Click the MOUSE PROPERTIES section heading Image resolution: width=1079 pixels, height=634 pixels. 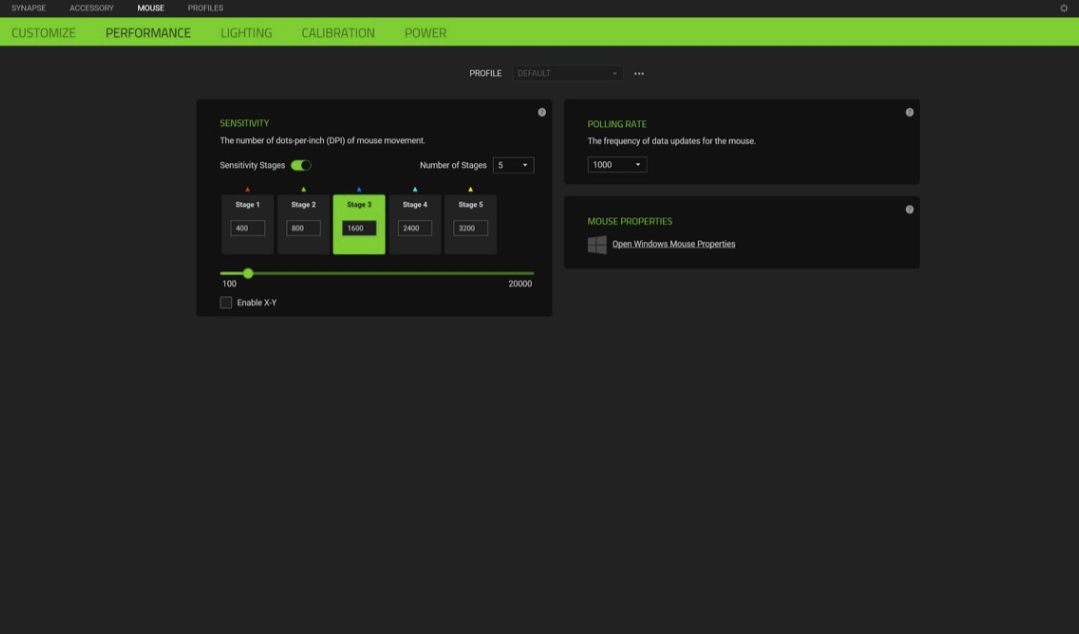630,221
